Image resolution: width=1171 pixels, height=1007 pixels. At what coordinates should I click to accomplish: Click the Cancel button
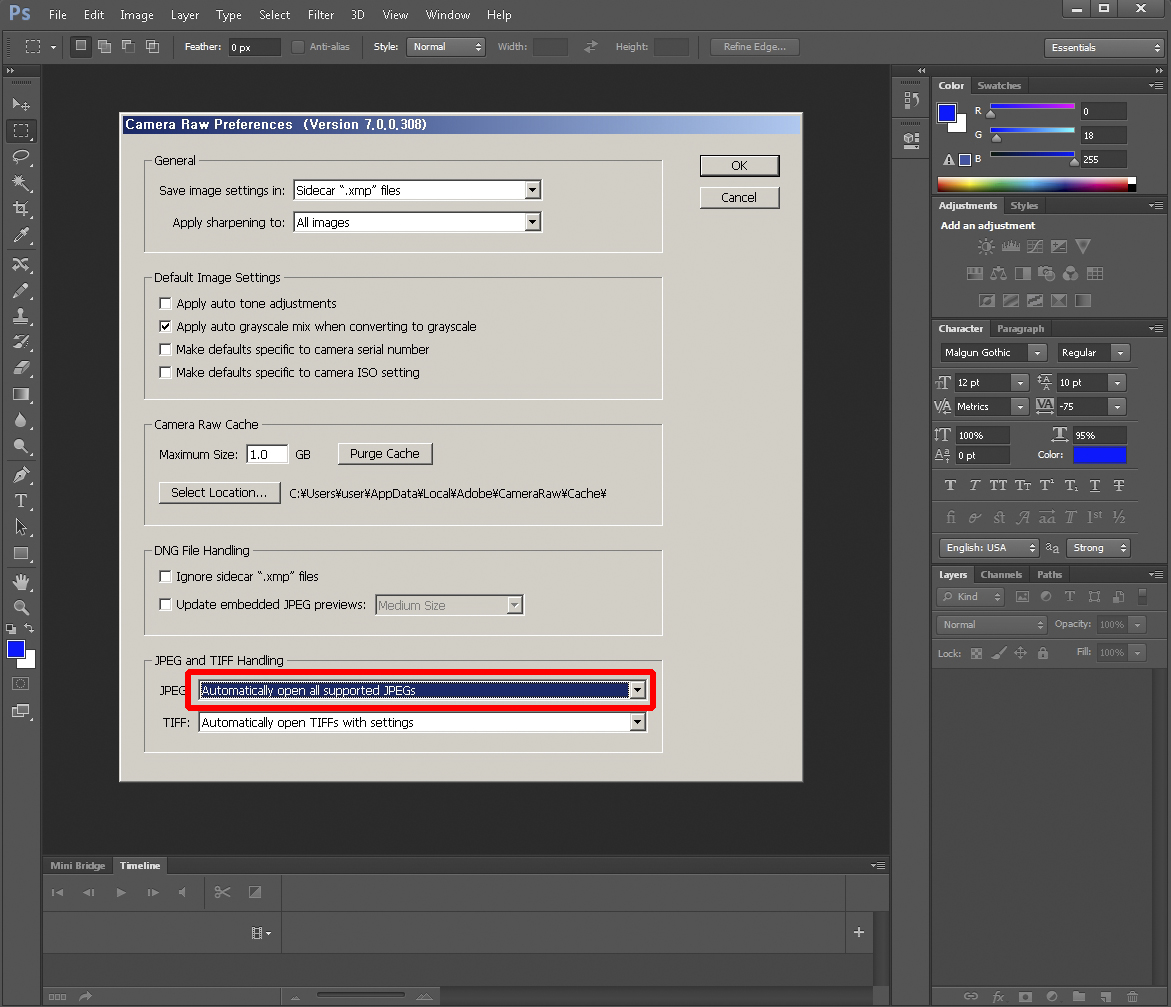click(739, 198)
